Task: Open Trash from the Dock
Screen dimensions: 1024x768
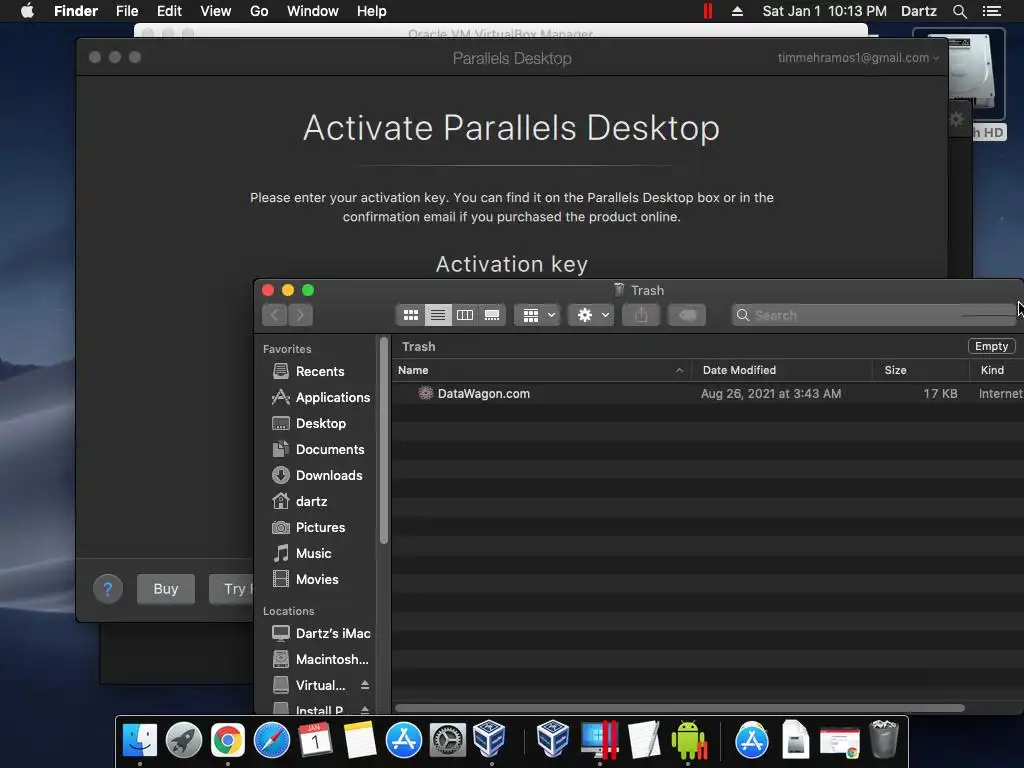Action: coord(884,741)
